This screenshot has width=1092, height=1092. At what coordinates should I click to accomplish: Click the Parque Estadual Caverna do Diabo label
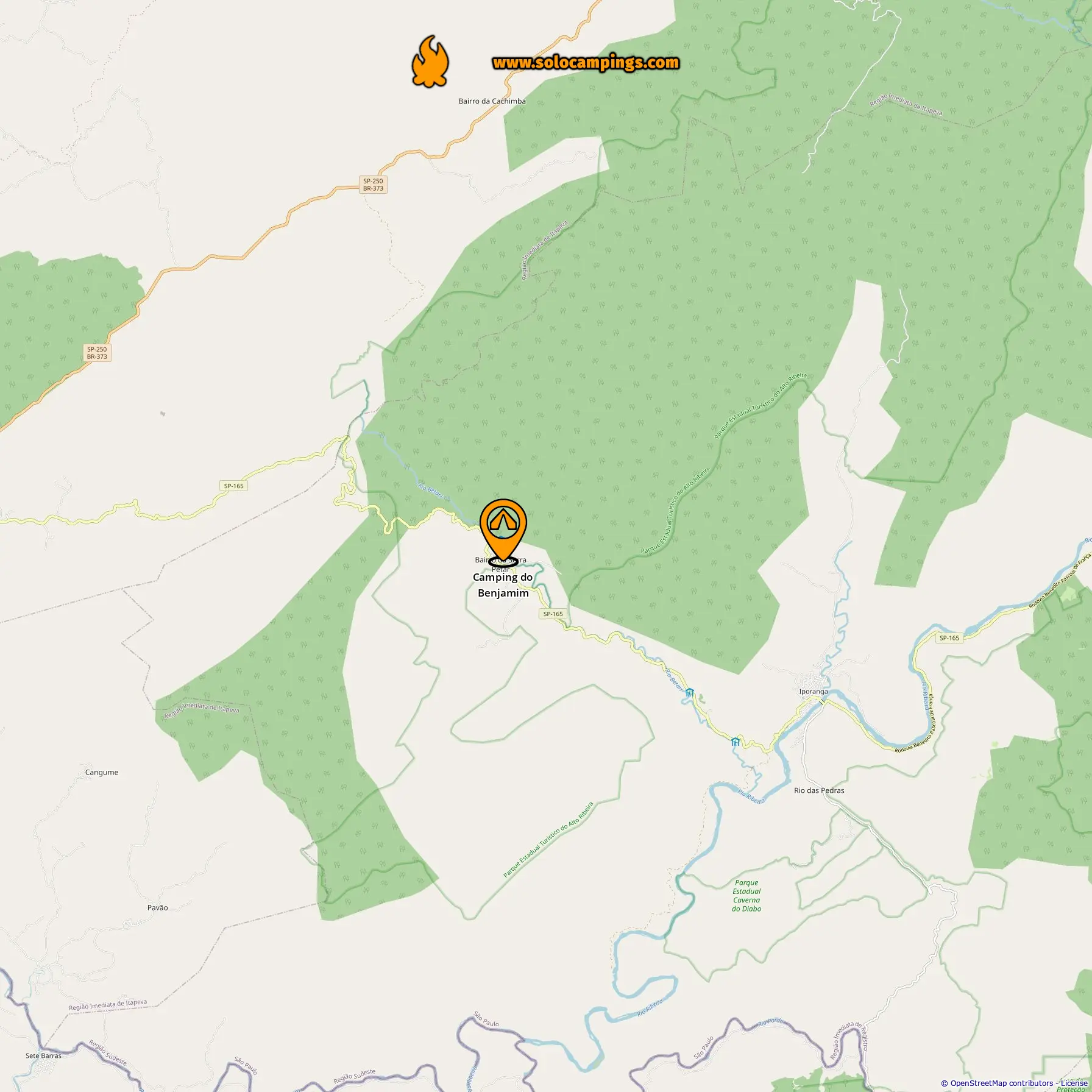pyautogui.click(x=746, y=896)
